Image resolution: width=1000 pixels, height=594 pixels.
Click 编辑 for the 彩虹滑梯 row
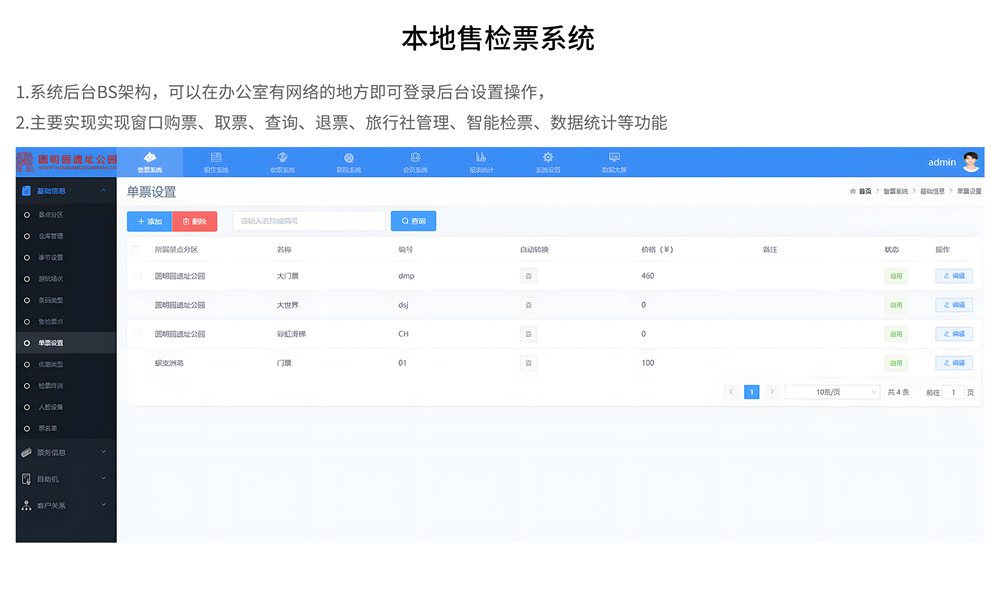(x=954, y=334)
